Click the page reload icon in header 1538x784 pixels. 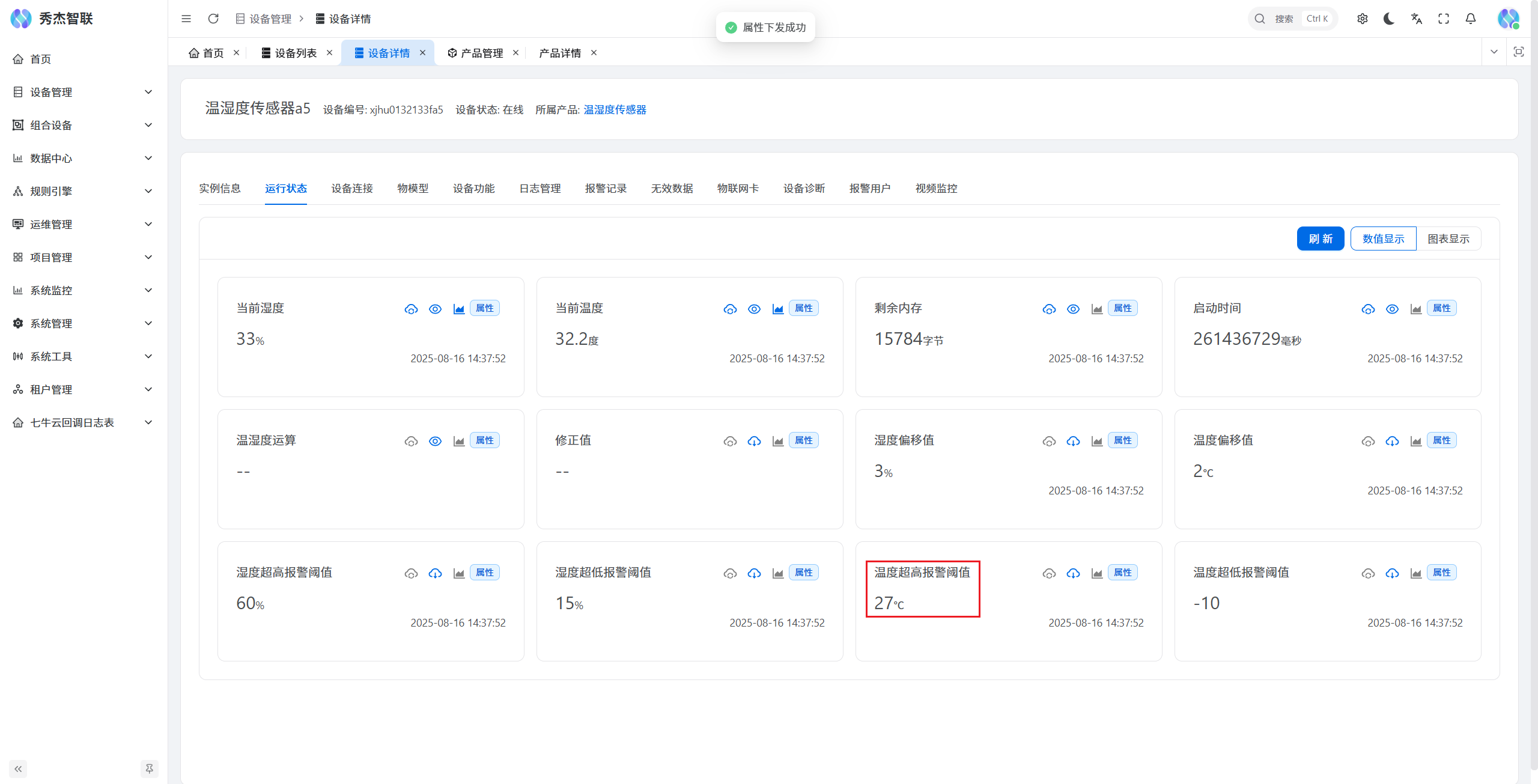coord(213,19)
